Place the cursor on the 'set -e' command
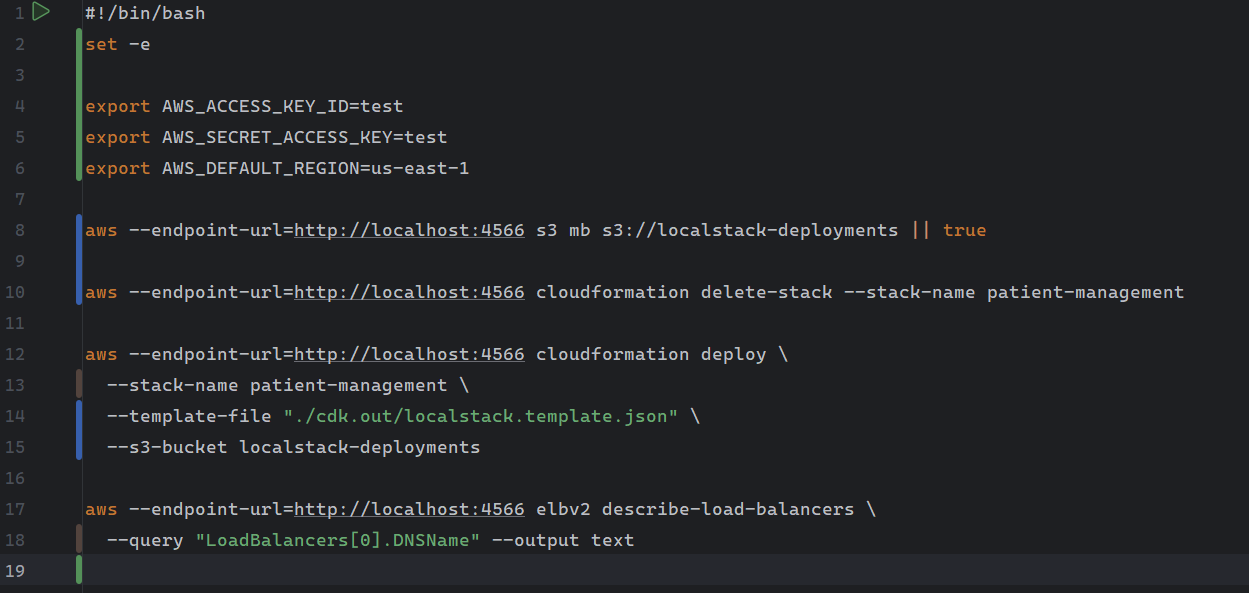1249x593 pixels. (117, 44)
